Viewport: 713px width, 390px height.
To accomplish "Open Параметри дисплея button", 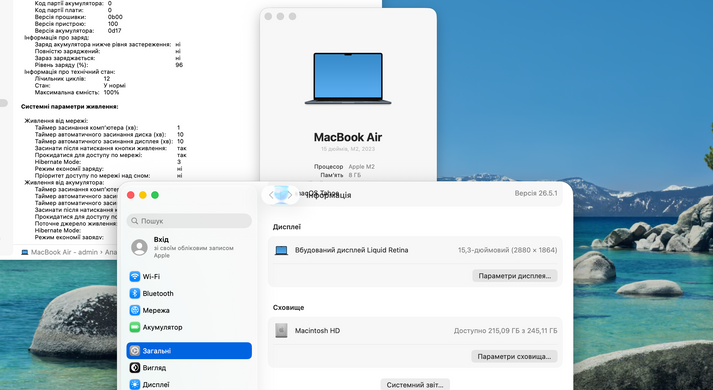I will point(515,276).
